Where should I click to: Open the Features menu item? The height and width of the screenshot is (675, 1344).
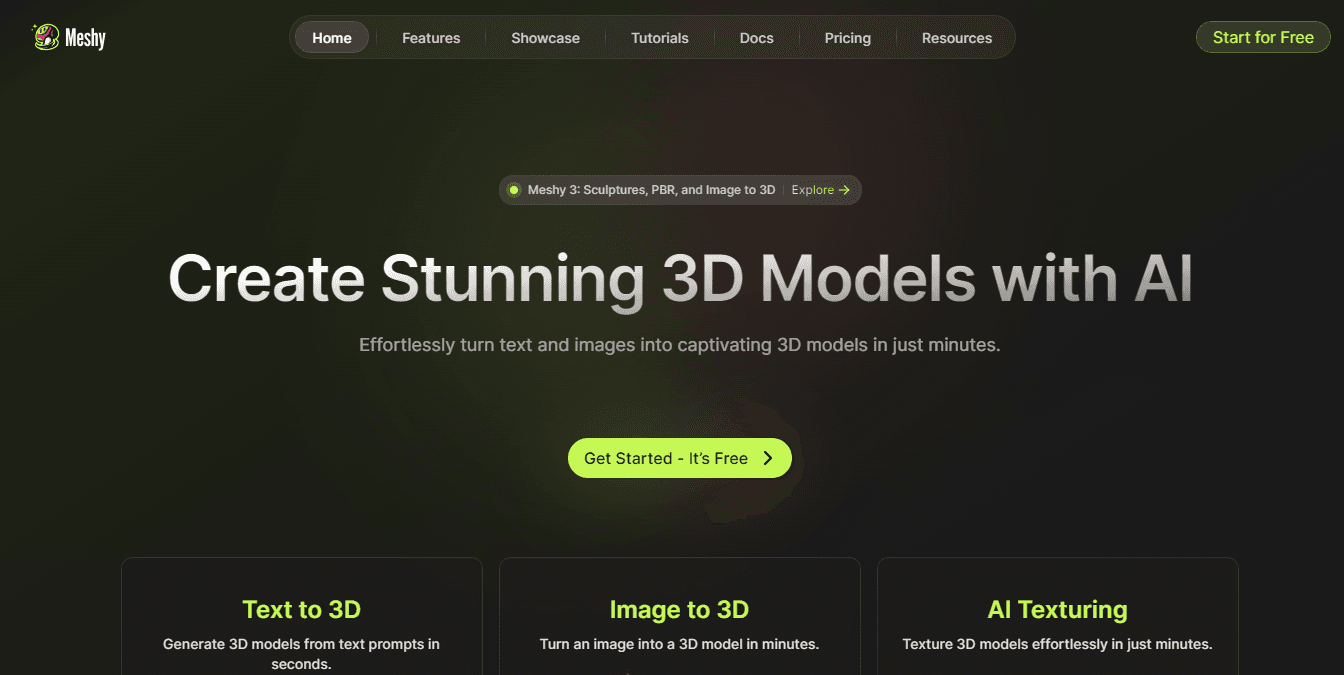[x=431, y=38]
